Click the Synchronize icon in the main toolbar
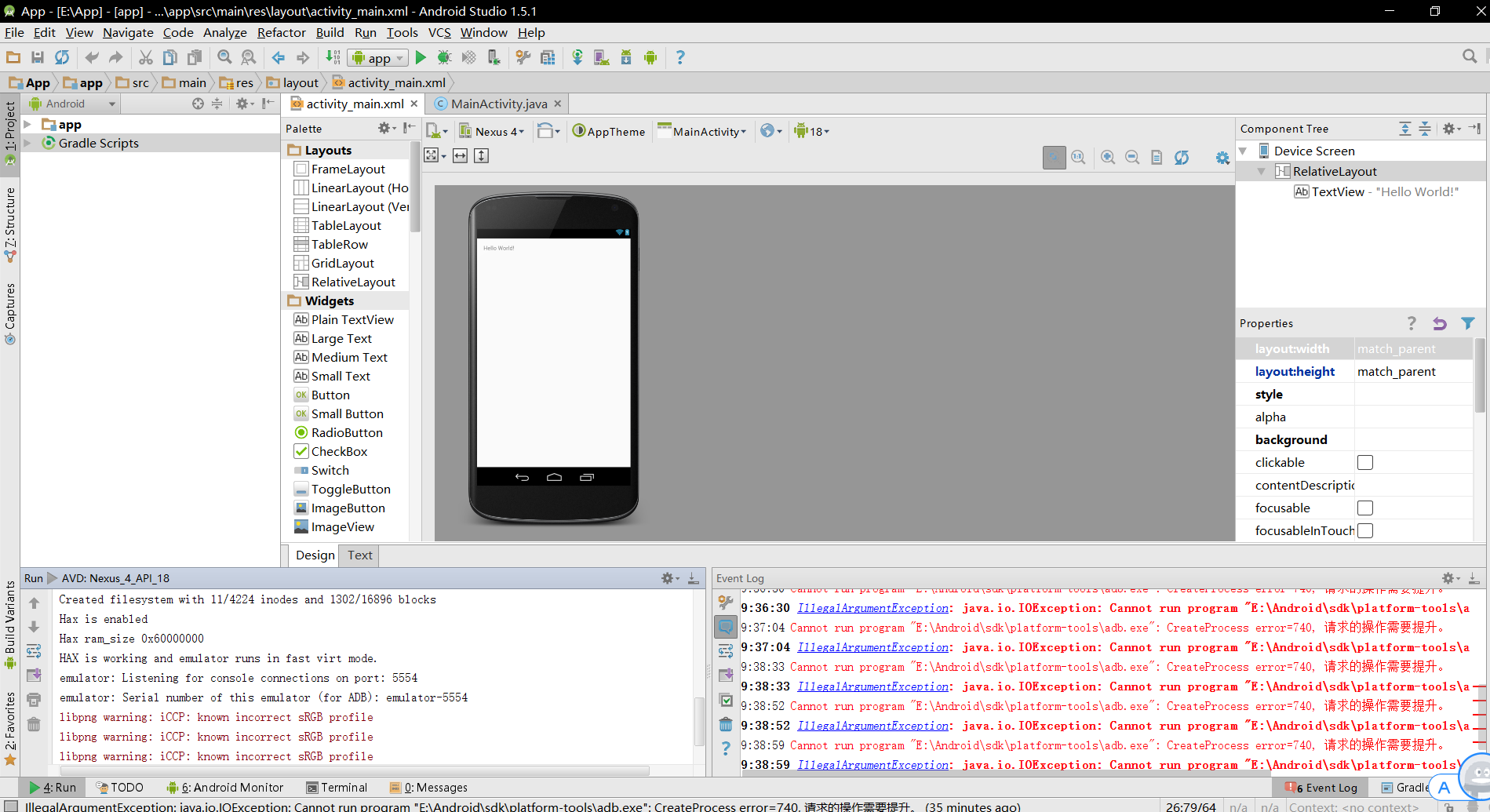This screenshot has width=1490, height=812. (x=62, y=57)
